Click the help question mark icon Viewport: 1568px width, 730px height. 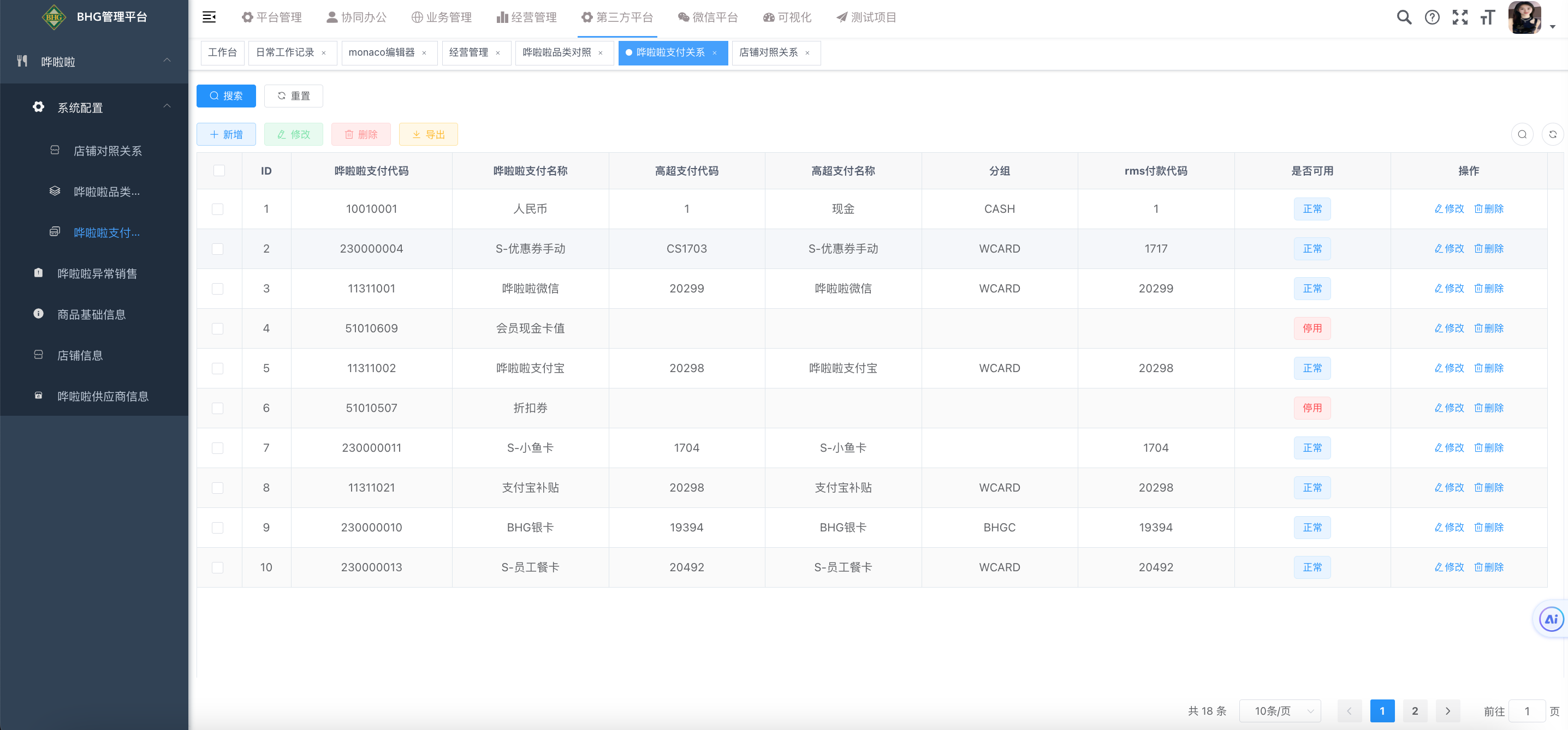pyautogui.click(x=1432, y=17)
